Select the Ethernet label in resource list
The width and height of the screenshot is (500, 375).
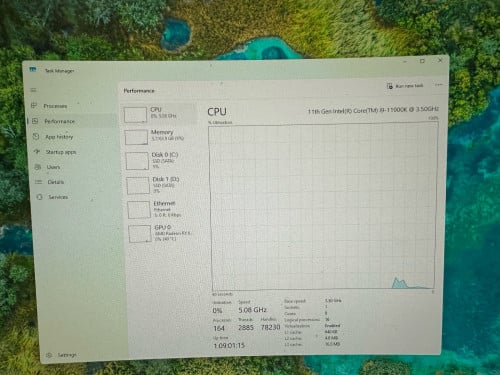click(x=164, y=203)
